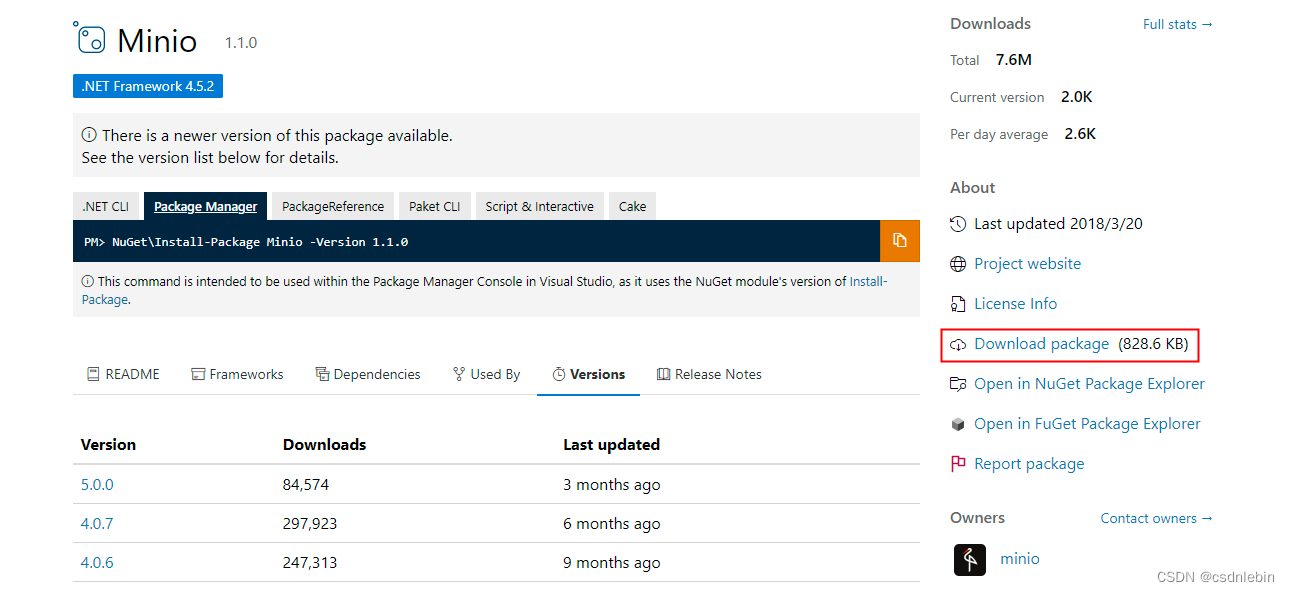Click the '6 months ago' cell
1290x592 pixels.
coord(612,523)
